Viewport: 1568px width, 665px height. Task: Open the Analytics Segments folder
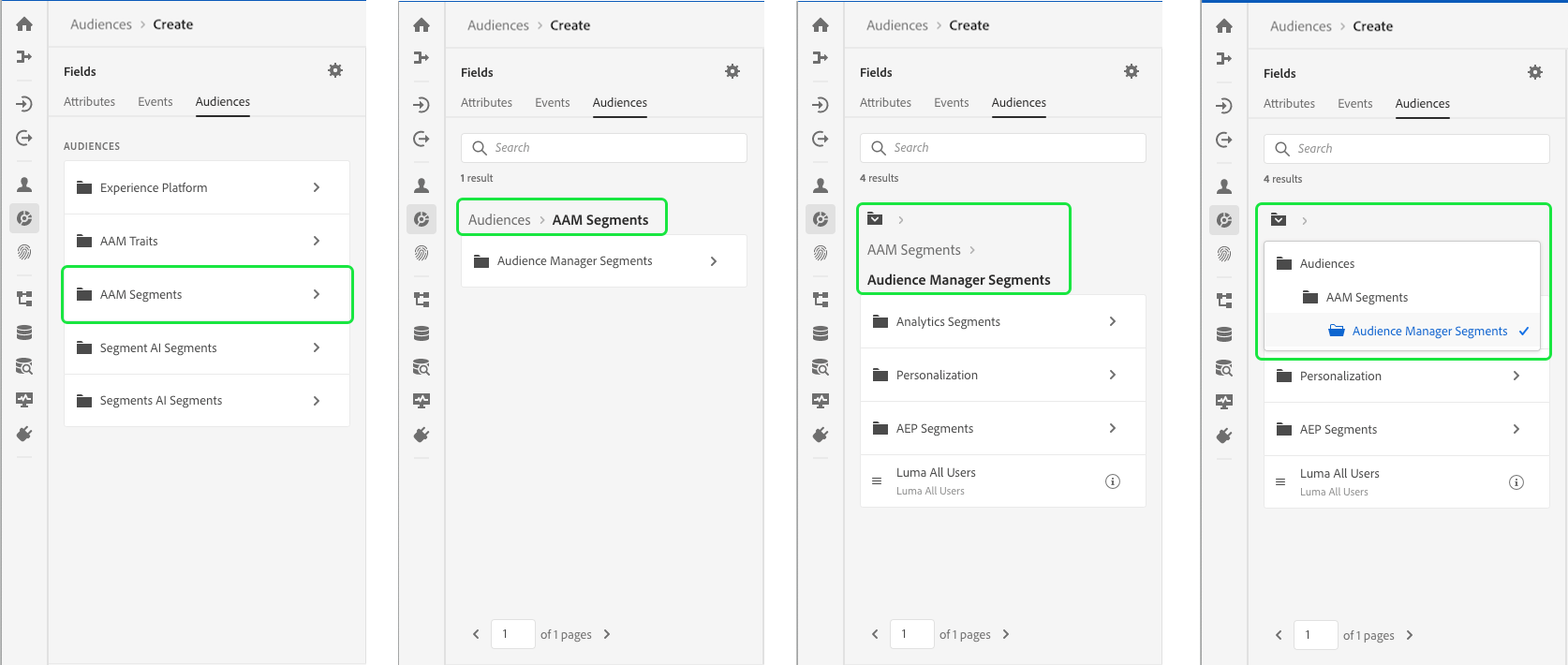pyautogui.click(x=1002, y=321)
